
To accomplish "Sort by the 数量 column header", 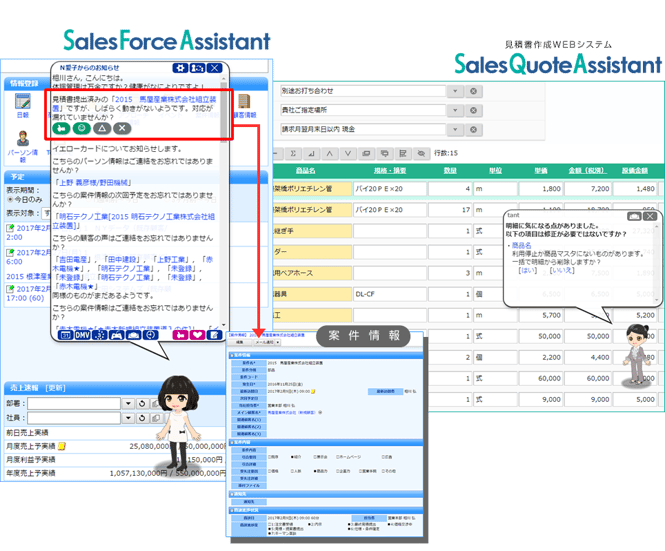I will [450, 171].
